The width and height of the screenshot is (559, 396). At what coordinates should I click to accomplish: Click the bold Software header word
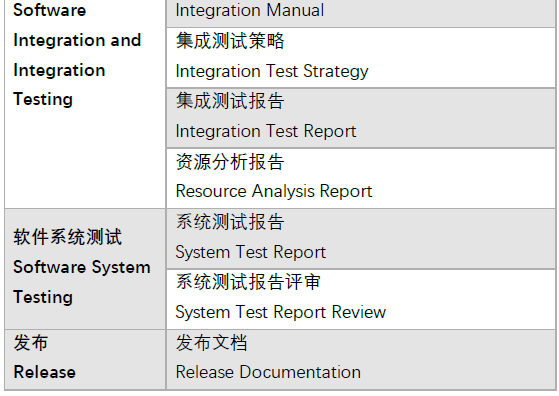tap(50, 10)
